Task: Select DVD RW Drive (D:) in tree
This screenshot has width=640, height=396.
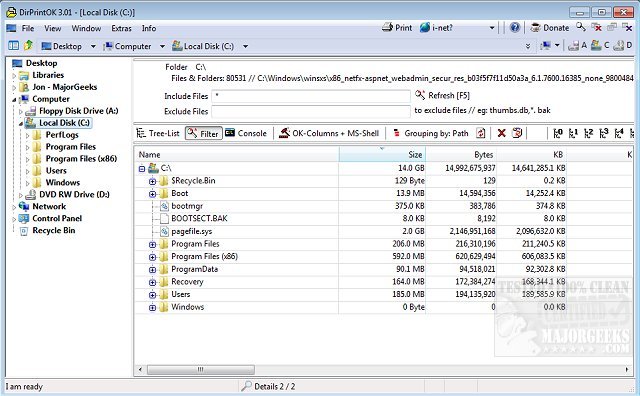Action: tap(74, 194)
